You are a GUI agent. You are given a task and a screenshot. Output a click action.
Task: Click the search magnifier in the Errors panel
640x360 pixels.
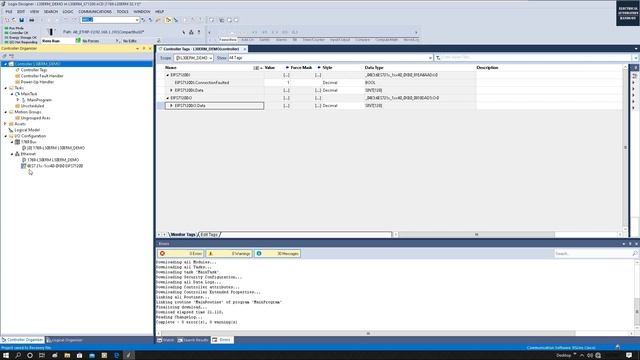point(635,253)
